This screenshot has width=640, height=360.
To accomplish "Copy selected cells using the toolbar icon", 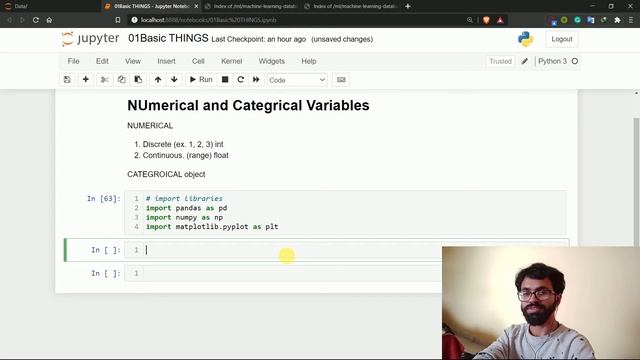I will coord(122,80).
